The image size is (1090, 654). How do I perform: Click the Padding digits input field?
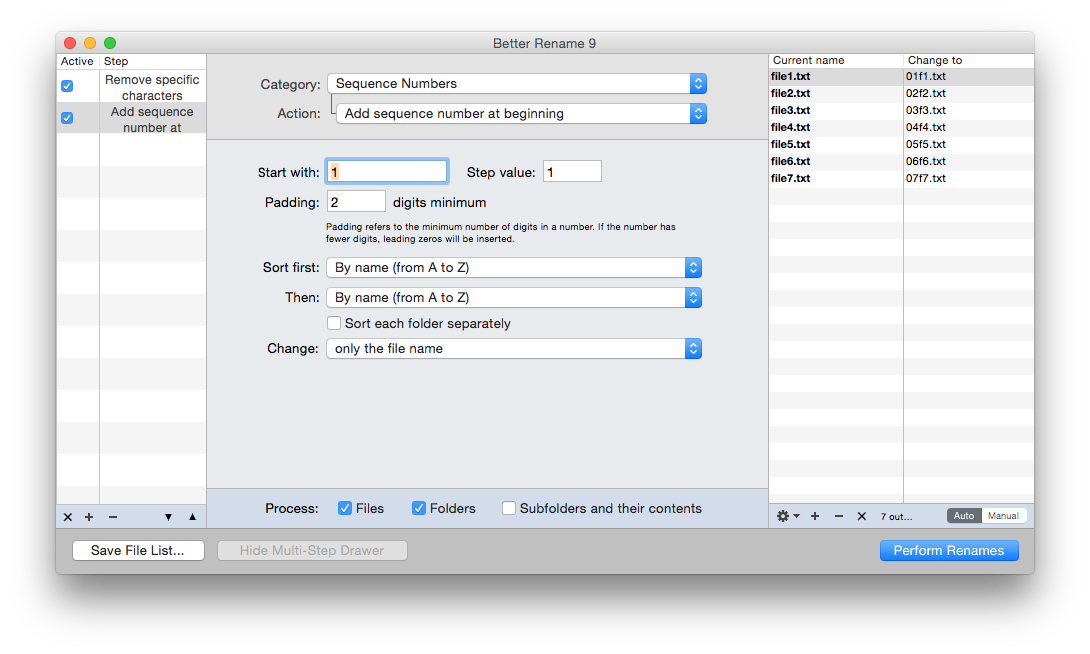[x=356, y=202]
